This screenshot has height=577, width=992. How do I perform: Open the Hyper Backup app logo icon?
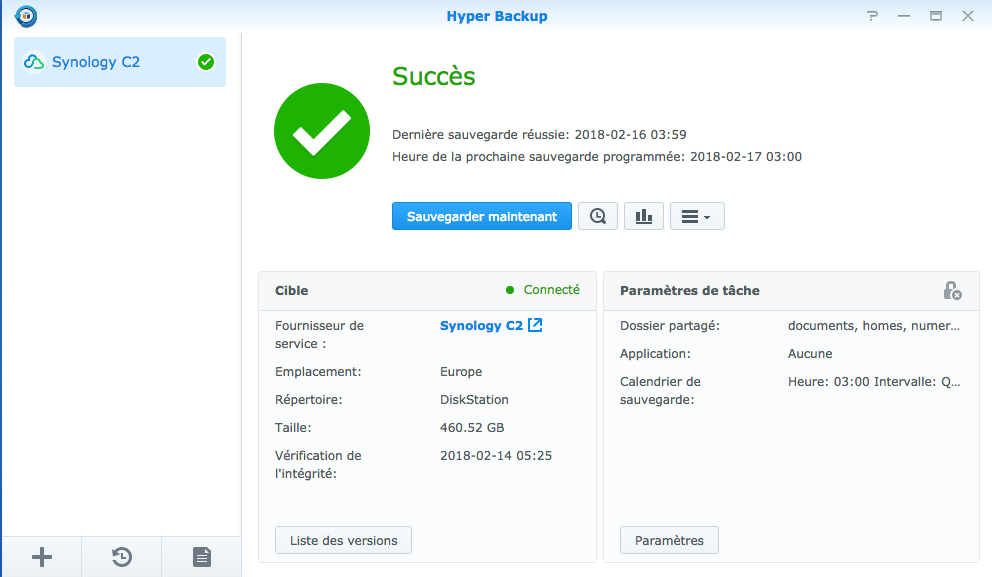pos(26,16)
